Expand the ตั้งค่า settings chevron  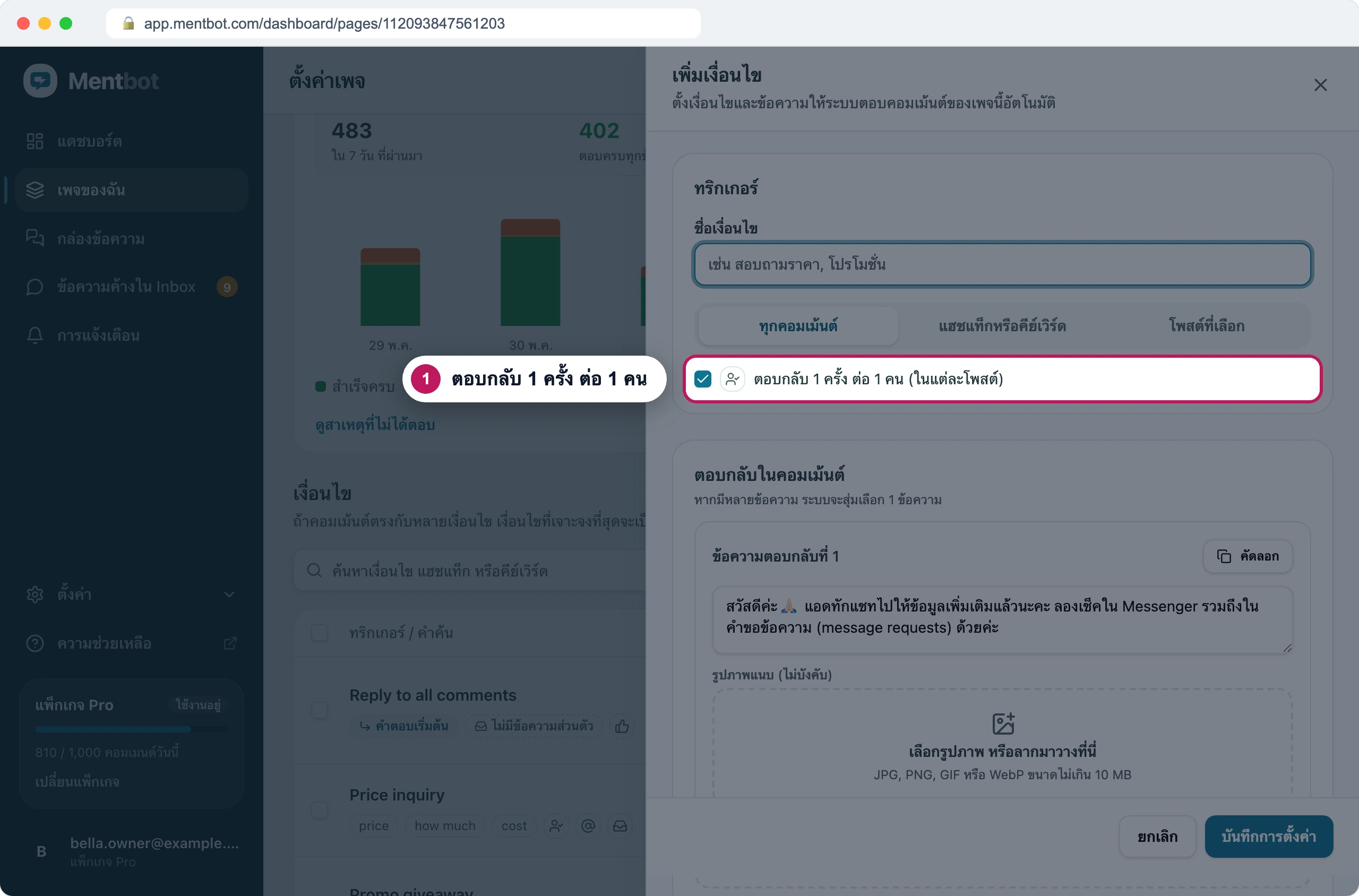tap(229, 595)
